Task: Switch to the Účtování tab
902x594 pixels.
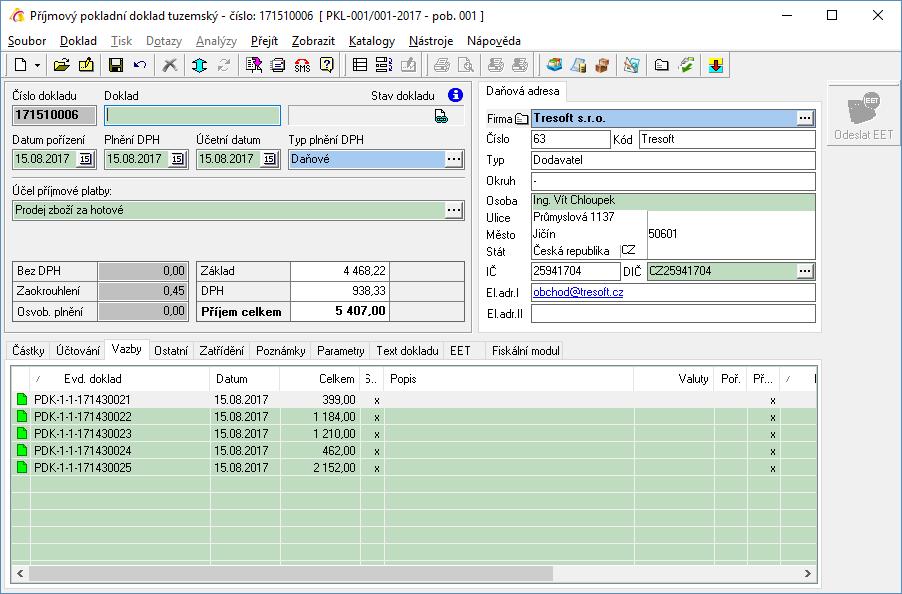Action: coord(78,351)
